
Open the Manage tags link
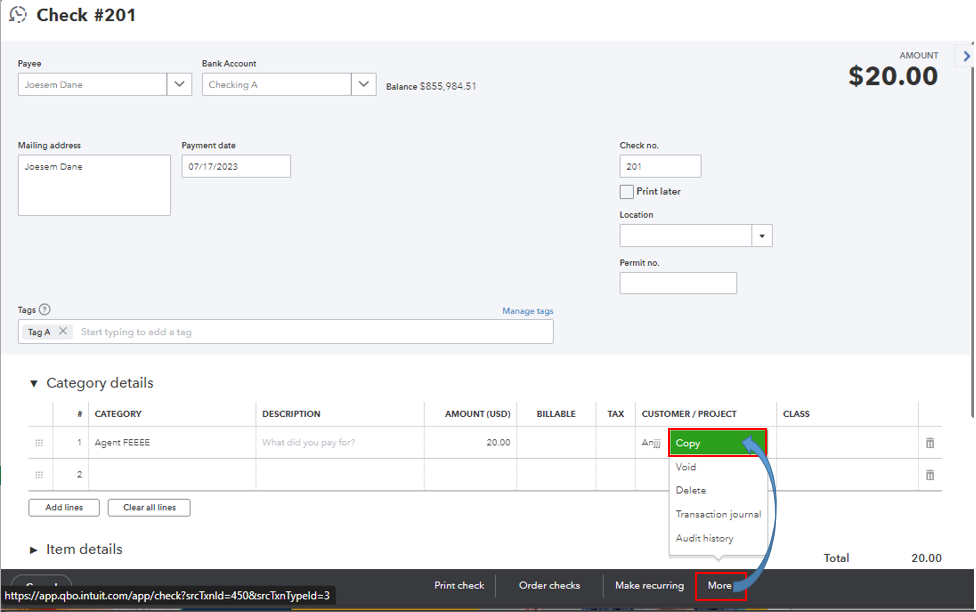(x=527, y=311)
